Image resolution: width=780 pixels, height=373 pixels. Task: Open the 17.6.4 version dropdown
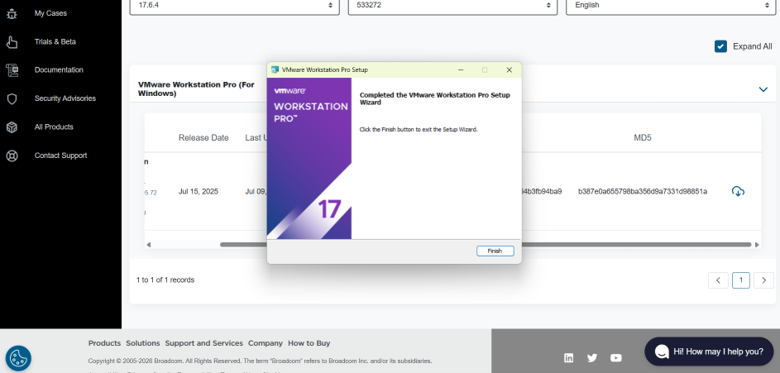(234, 5)
